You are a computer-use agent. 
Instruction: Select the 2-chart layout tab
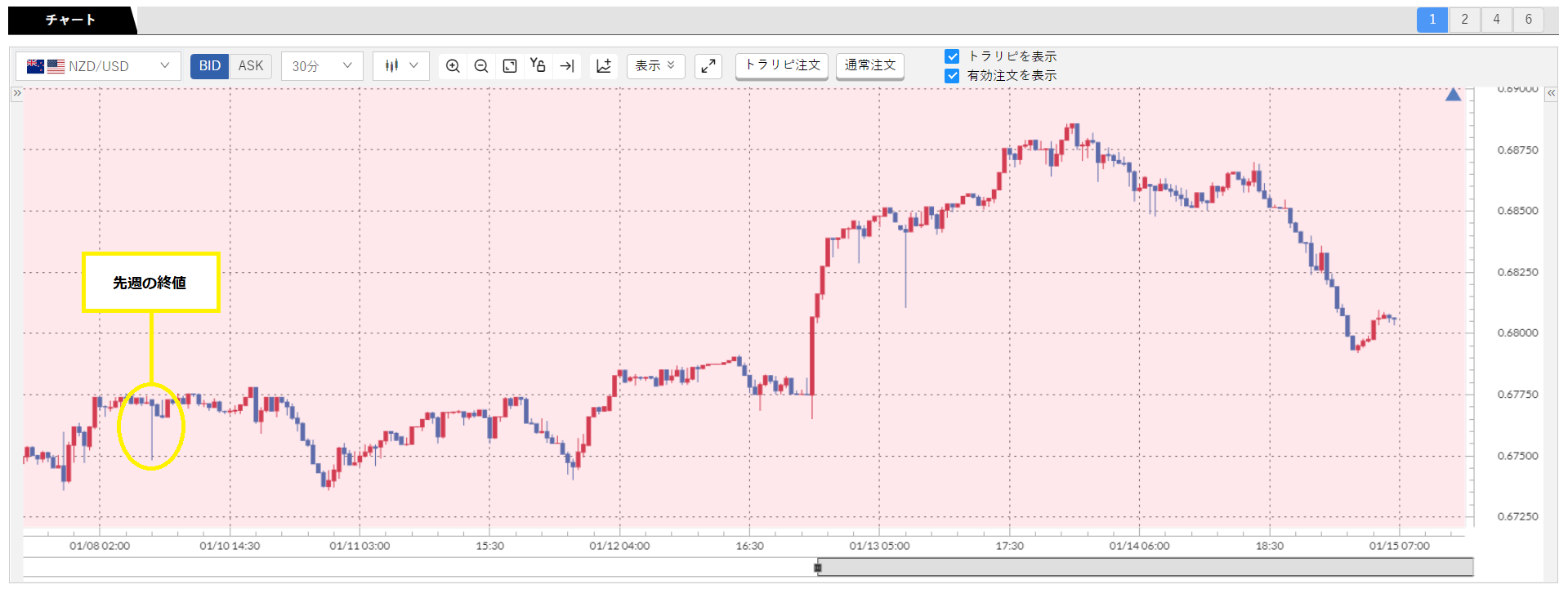coord(1464,20)
